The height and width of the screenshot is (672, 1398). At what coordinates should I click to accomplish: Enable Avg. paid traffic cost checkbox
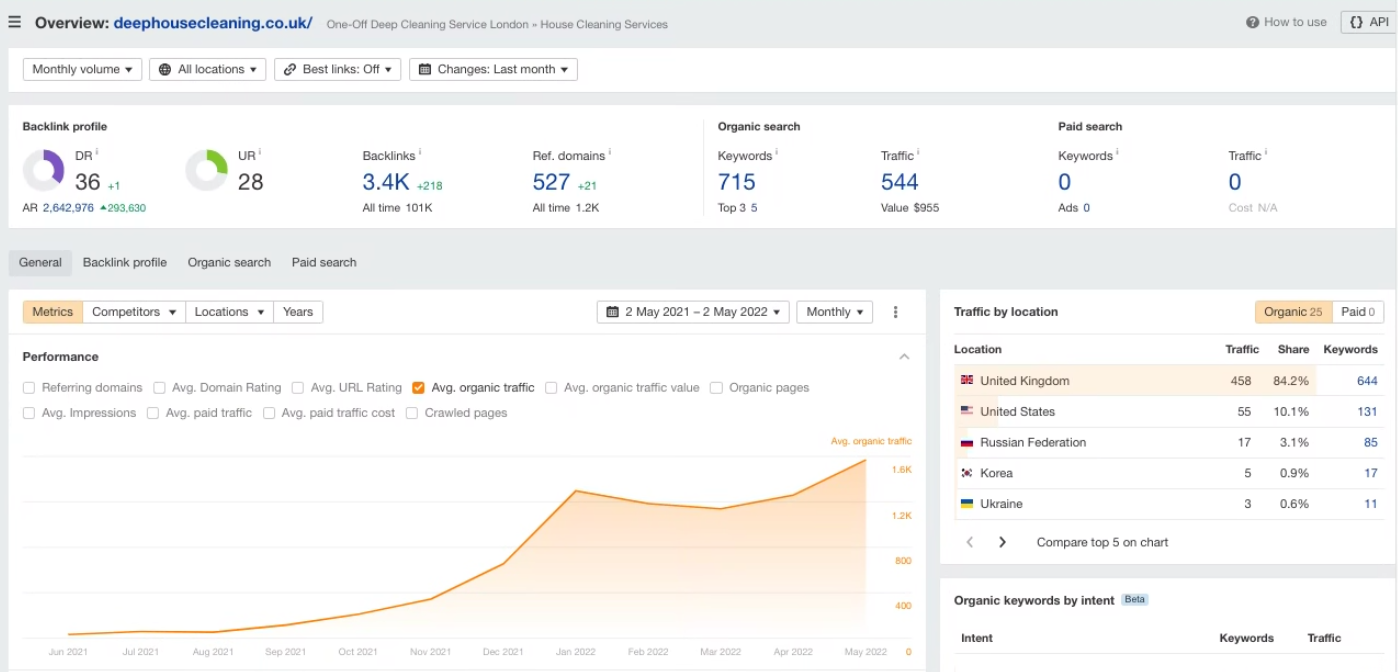[269, 413]
